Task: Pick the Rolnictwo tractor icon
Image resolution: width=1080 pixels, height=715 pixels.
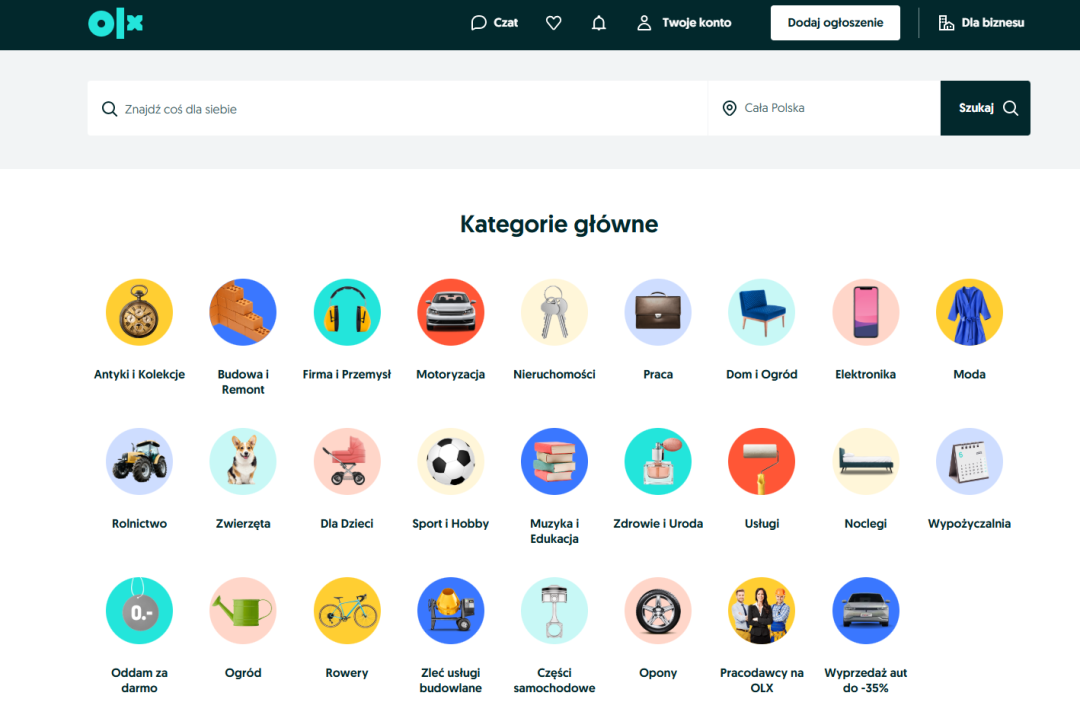Action: [139, 461]
